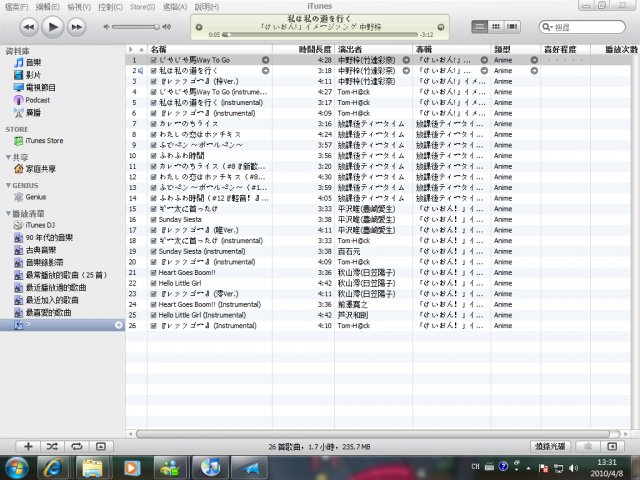Sort by 名稱 column header
This screenshot has width=640, height=480.
click(210, 49)
